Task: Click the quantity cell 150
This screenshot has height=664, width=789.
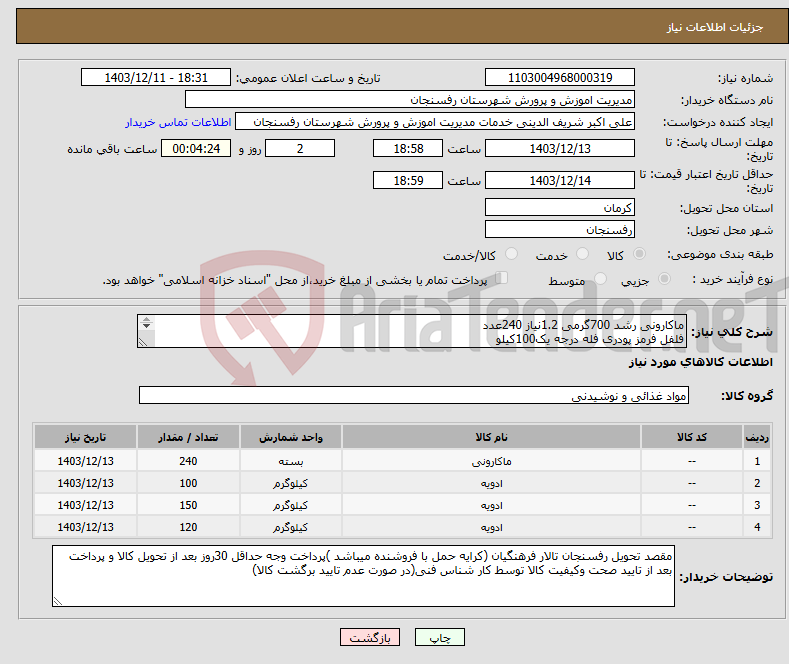Action: (188, 505)
